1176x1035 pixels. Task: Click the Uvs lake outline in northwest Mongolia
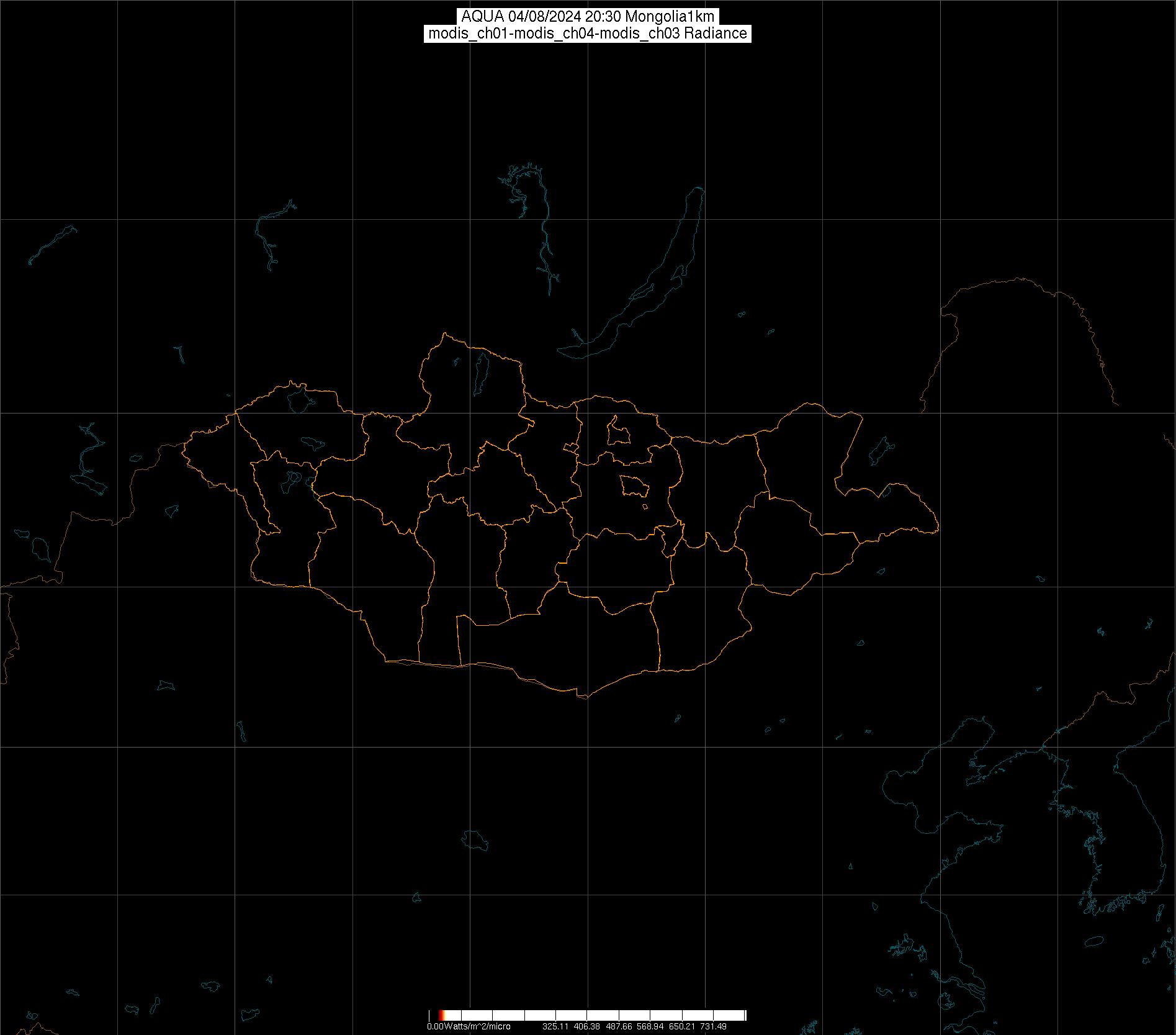point(298,400)
